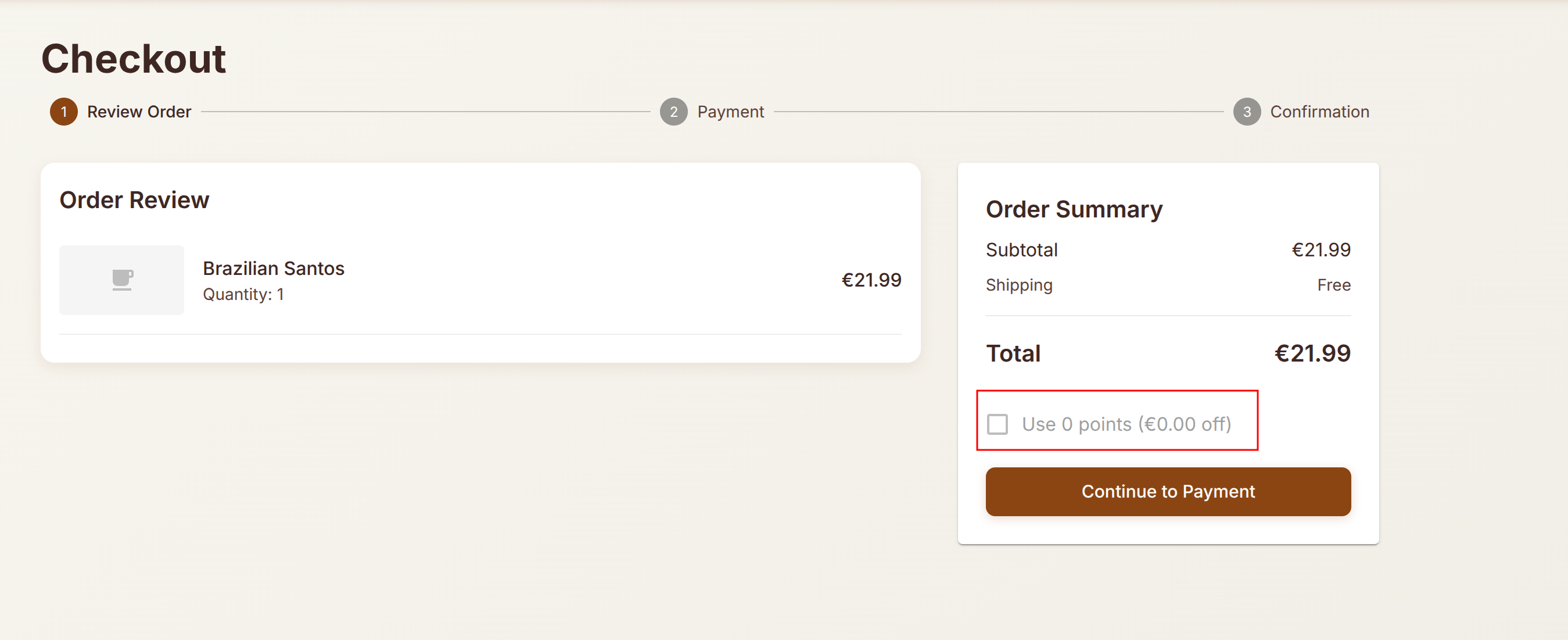Open the Brazilian Santos product name
This screenshot has width=1568, height=640.
click(273, 269)
